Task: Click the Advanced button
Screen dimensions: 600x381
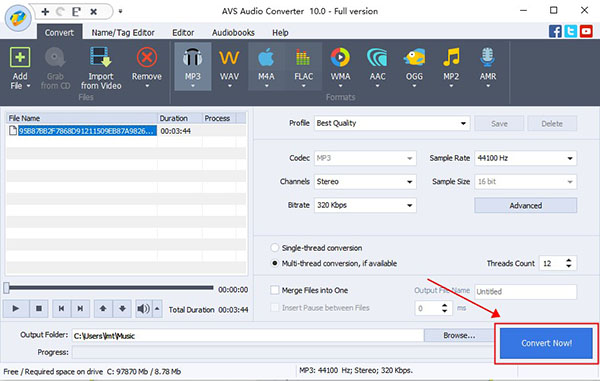Action: coord(525,205)
